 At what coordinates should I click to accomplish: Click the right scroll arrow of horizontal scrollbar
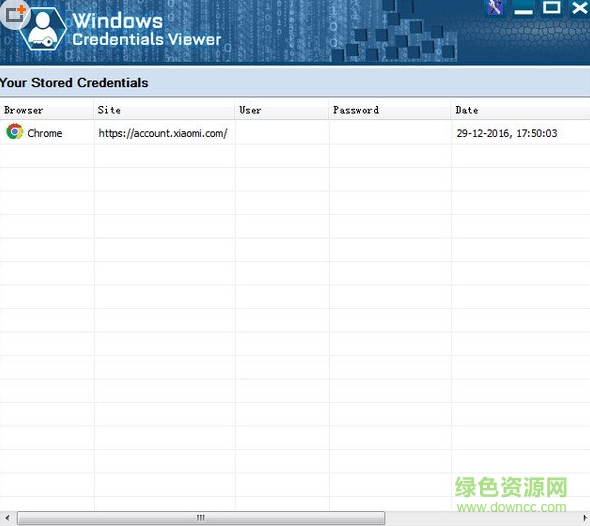pyautogui.click(x=584, y=518)
